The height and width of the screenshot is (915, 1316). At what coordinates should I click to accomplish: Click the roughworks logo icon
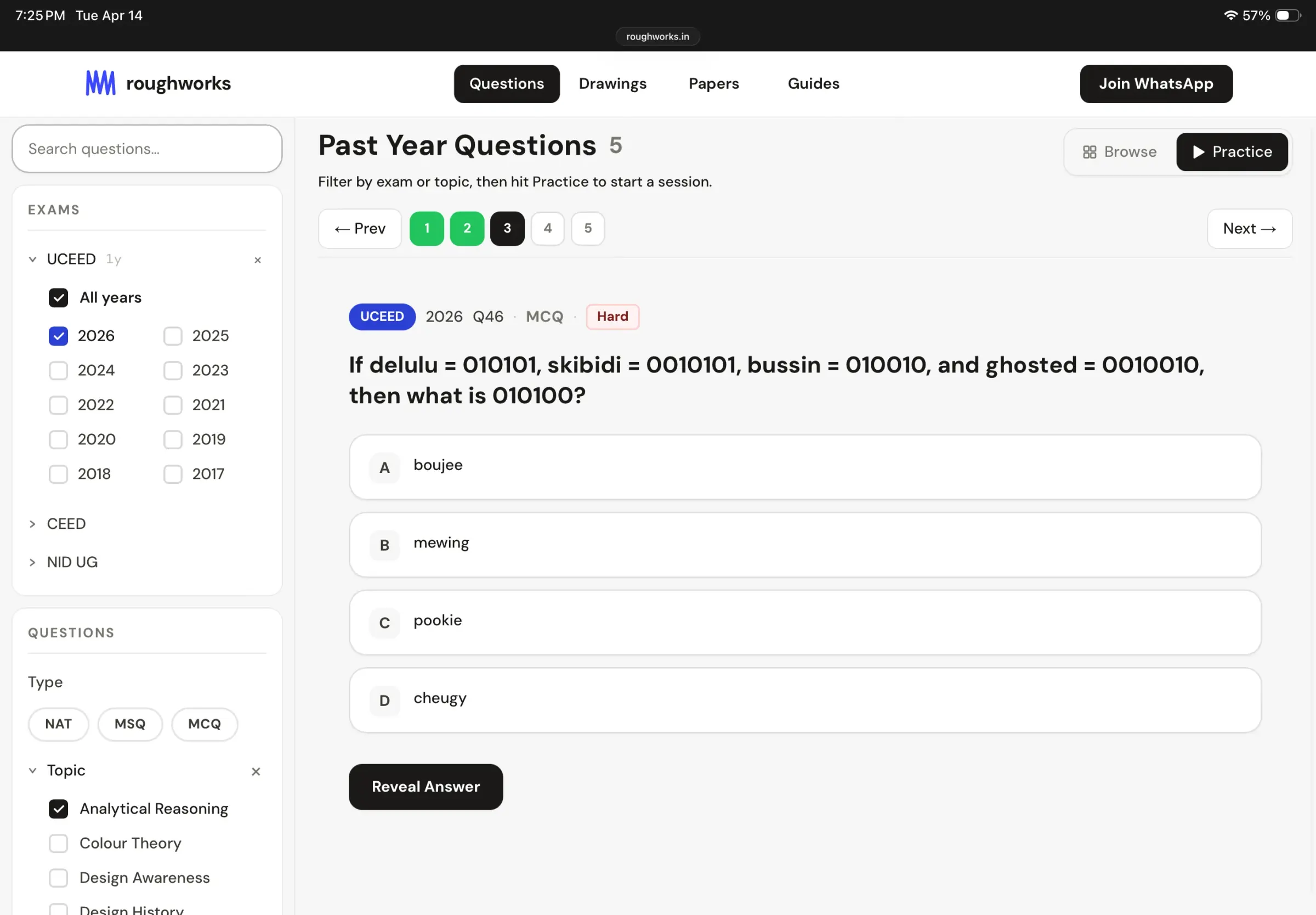(x=100, y=83)
